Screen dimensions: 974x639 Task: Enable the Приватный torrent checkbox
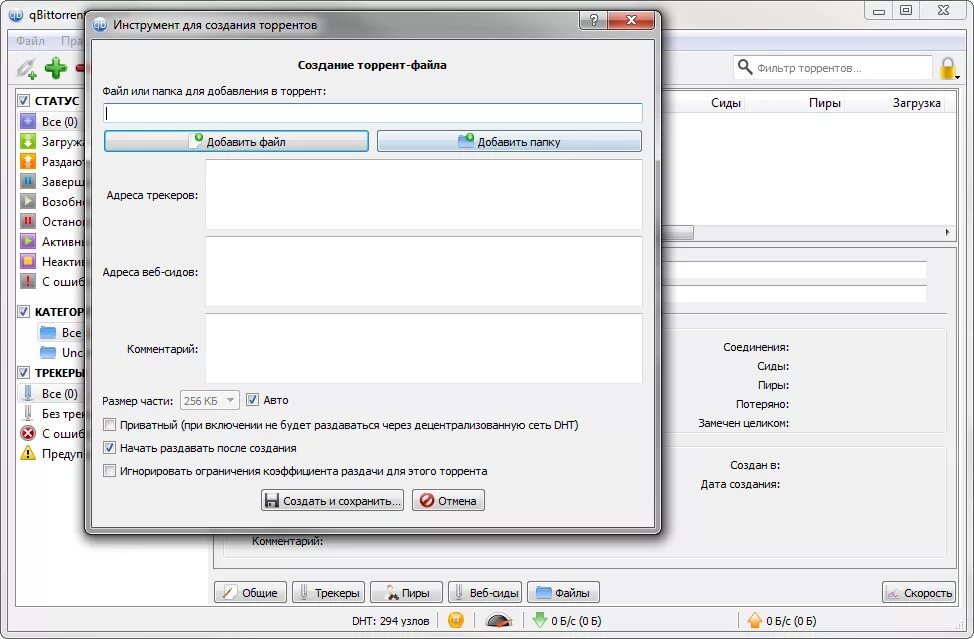click(x=109, y=425)
